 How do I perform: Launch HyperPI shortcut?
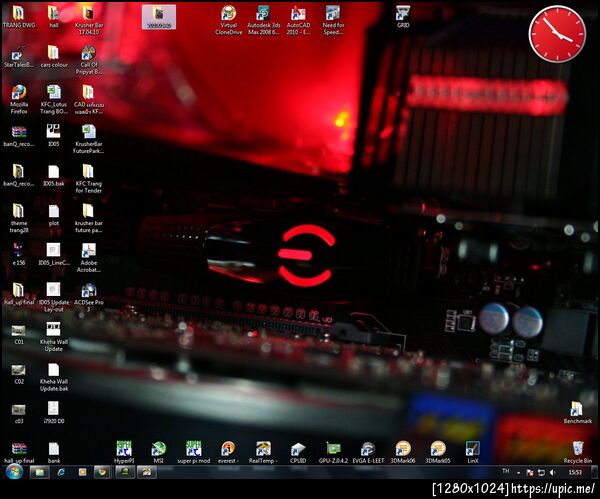tap(124, 452)
